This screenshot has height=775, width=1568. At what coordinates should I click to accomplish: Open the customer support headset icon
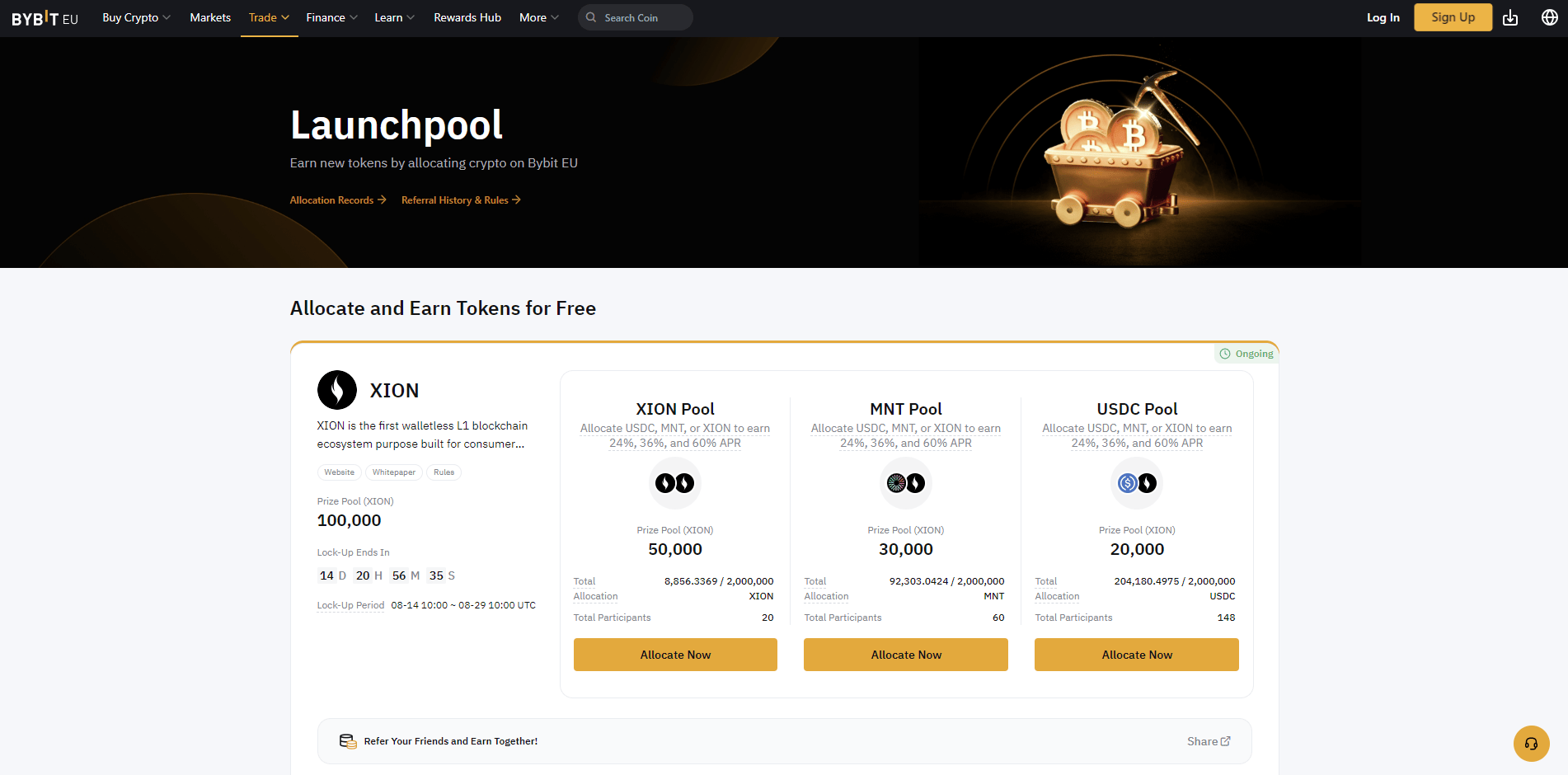[1531, 744]
